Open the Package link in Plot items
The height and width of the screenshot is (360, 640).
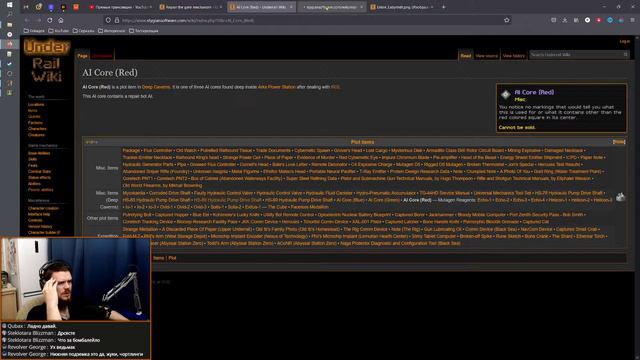[x=131, y=151]
